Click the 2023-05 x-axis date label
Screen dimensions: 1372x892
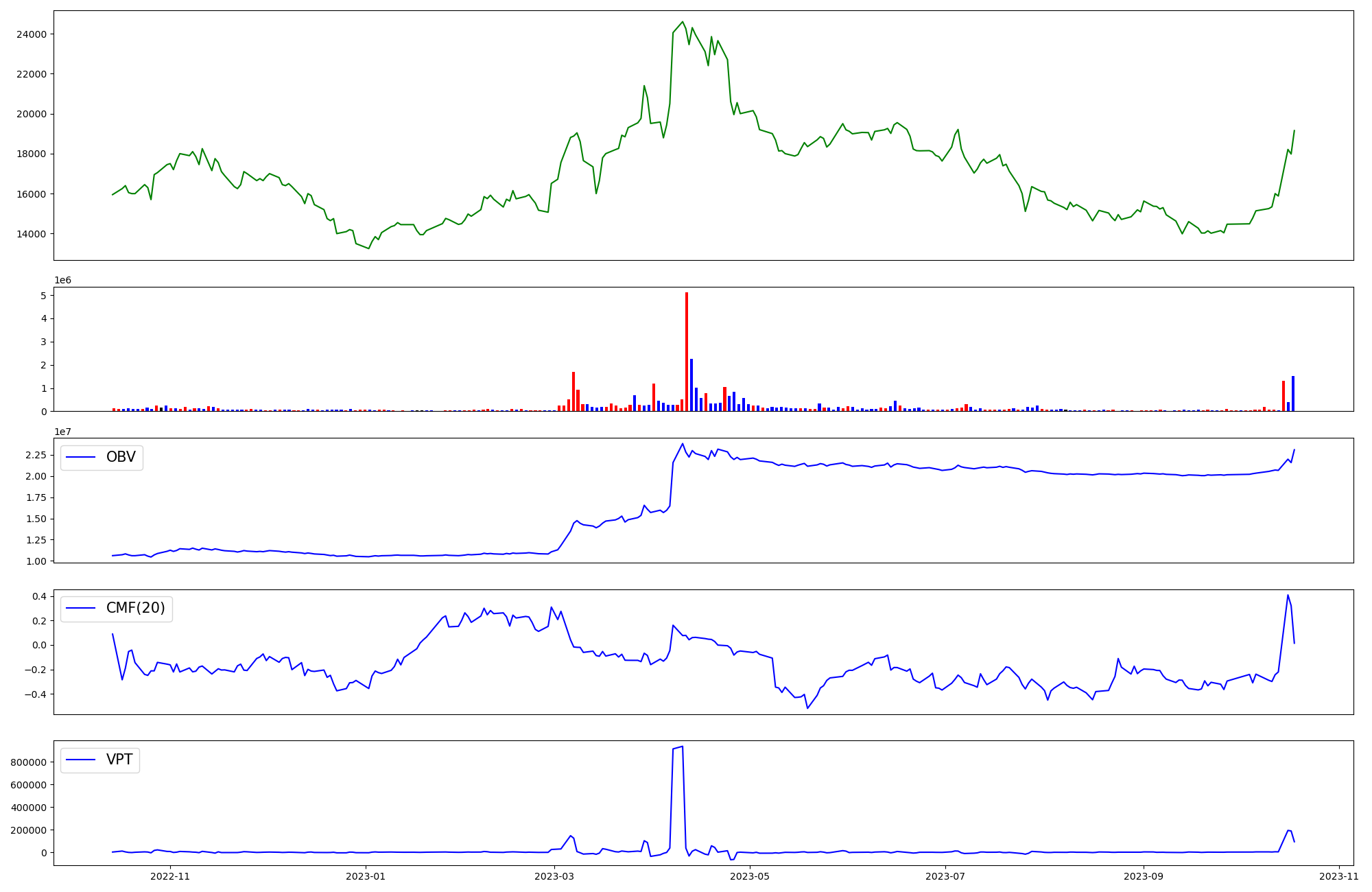coord(750,876)
